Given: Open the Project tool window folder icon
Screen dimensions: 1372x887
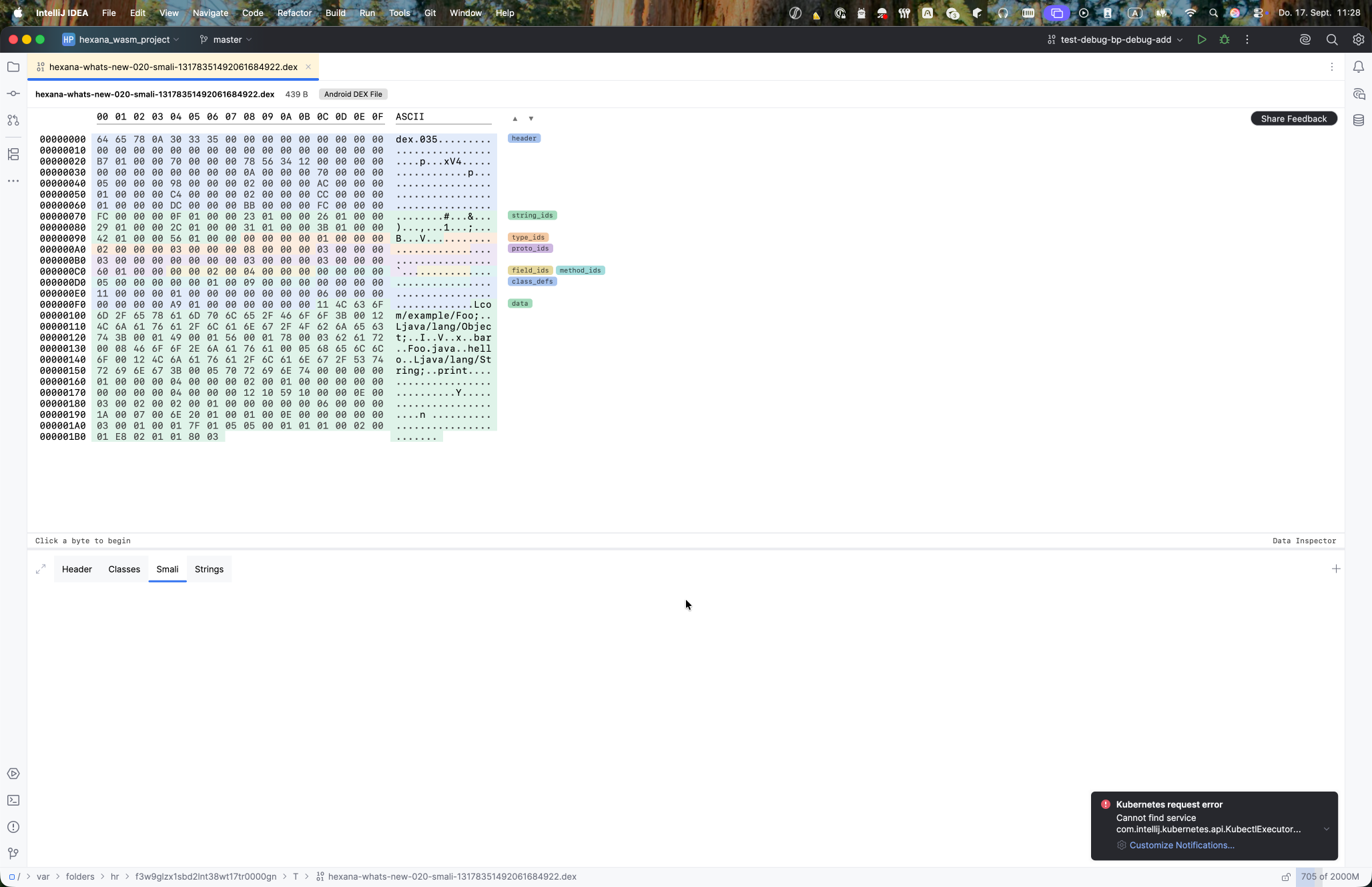Looking at the screenshot, I should tap(13, 67).
